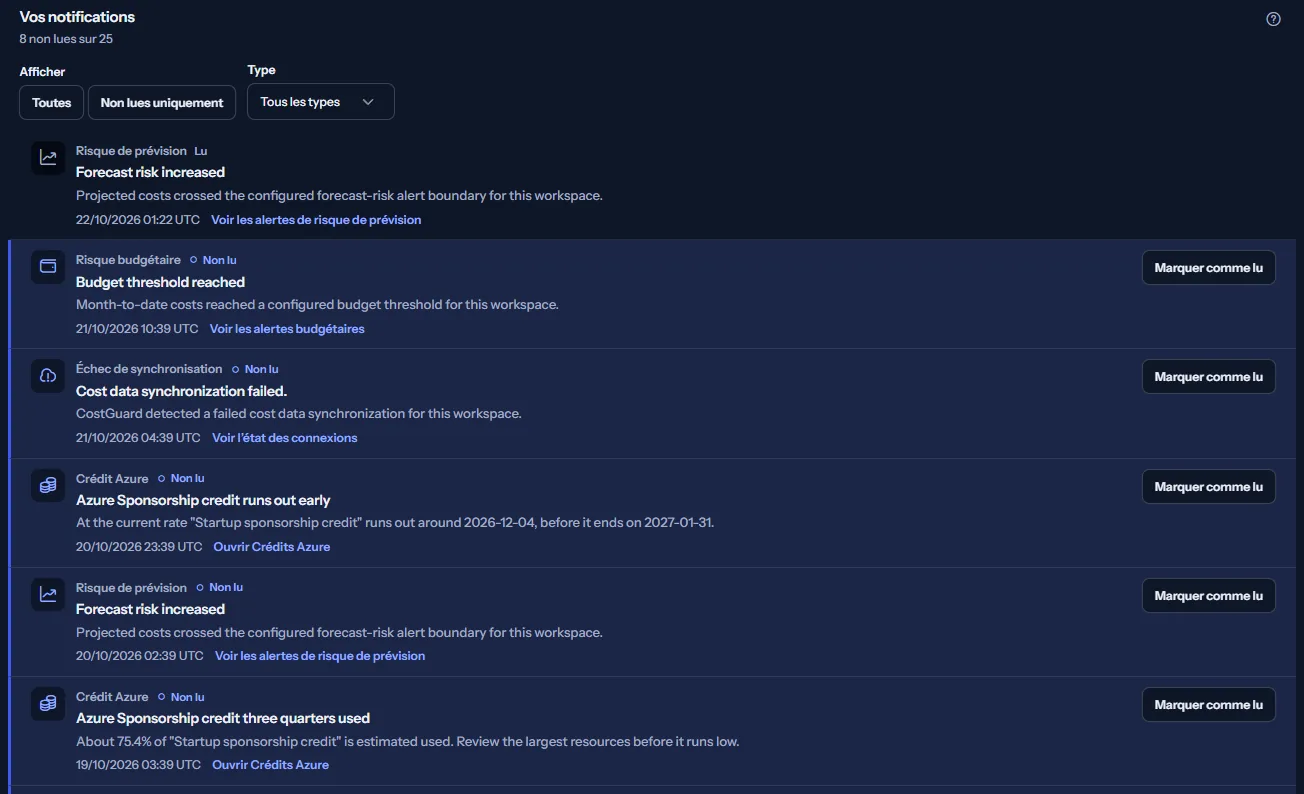Open Voir les alertes budgétaires link
This screenshot has width=1304, height=794.
click(287, 329)
